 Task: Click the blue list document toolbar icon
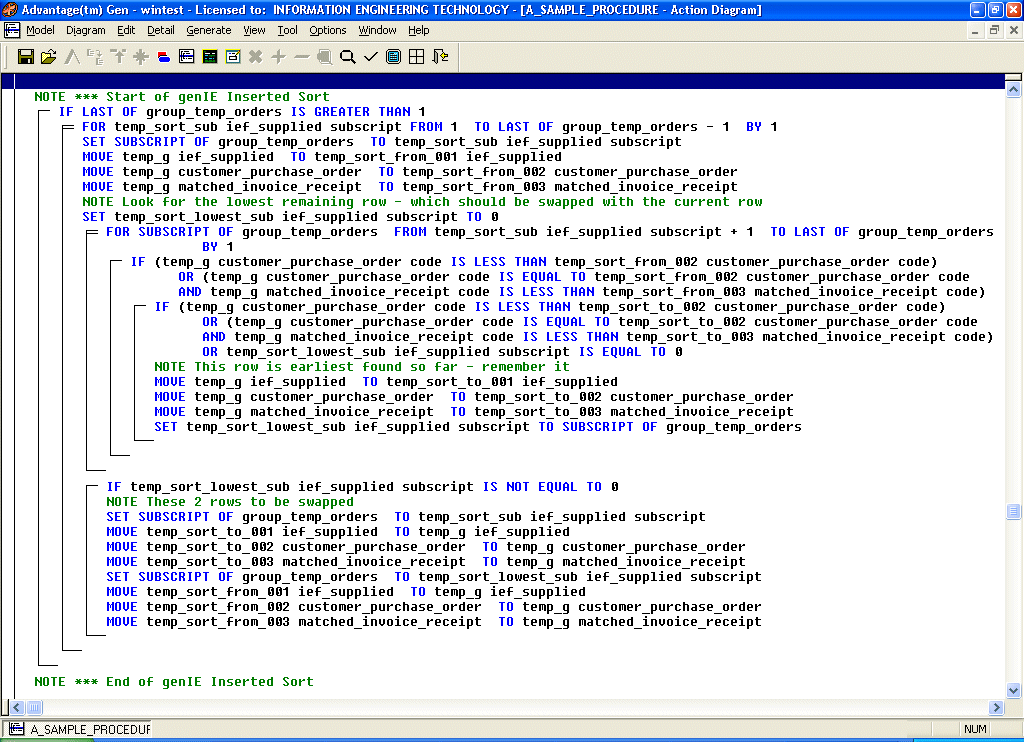pos(393,57)
